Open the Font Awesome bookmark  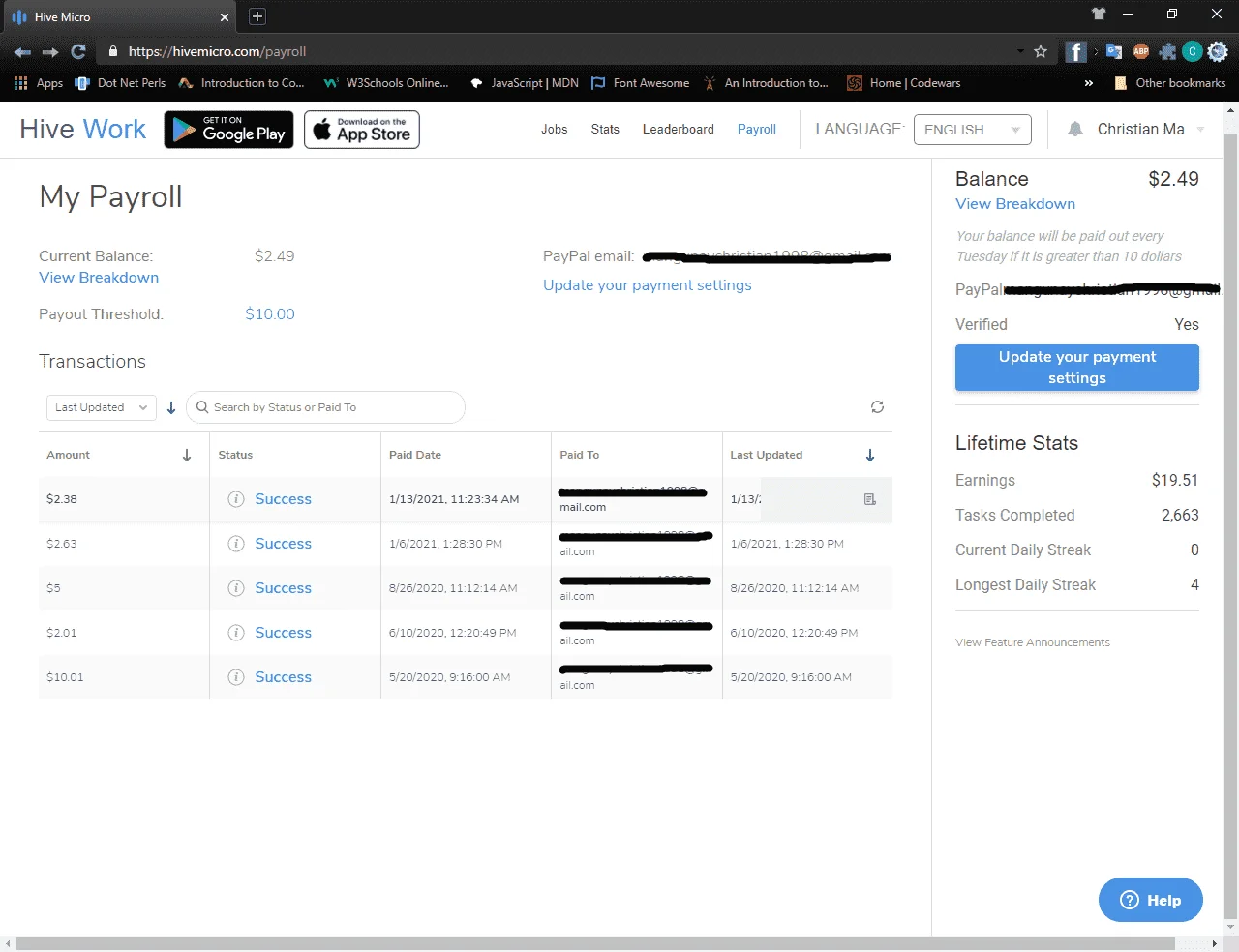(x=640, y=83)
